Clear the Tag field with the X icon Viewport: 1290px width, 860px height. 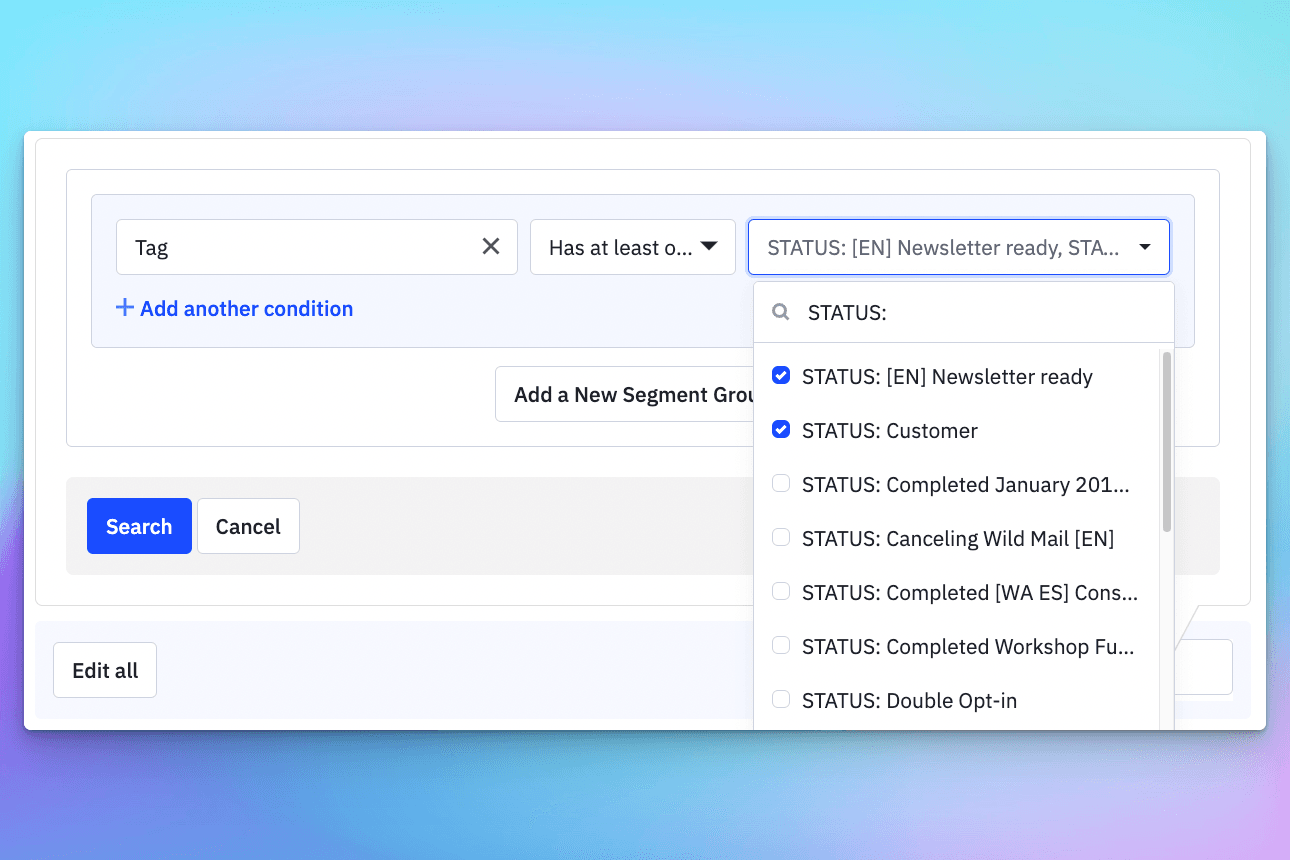click(491, 246)
